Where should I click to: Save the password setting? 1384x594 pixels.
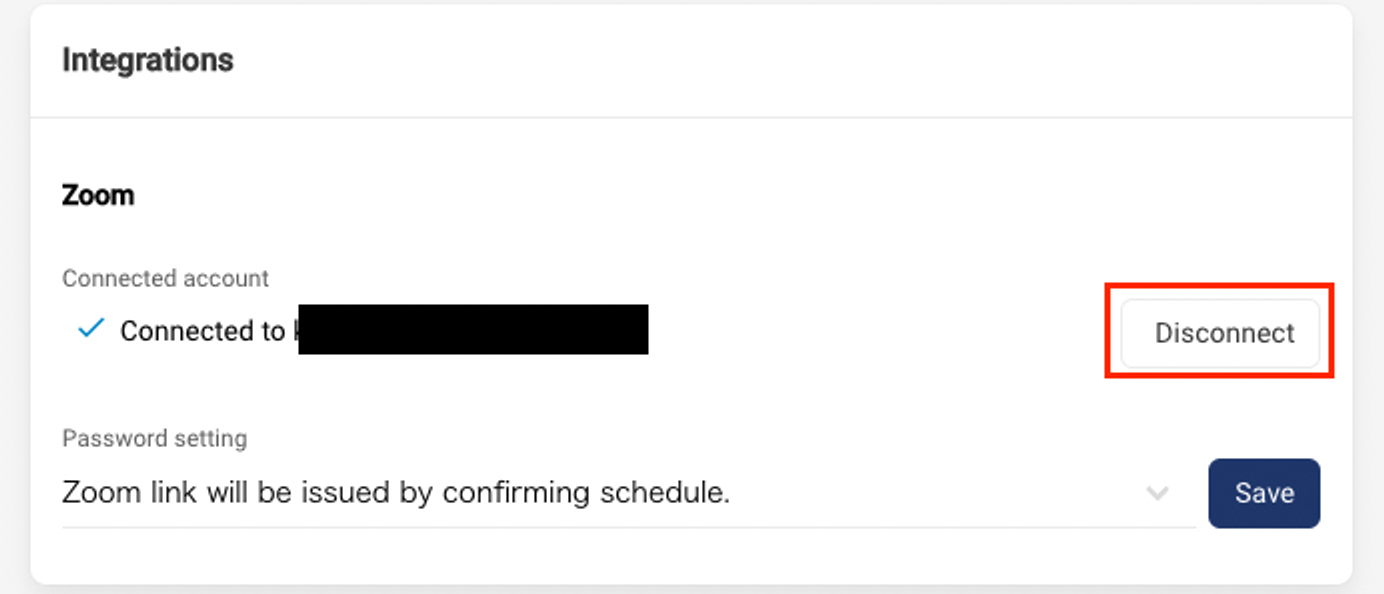(1264, 493)
